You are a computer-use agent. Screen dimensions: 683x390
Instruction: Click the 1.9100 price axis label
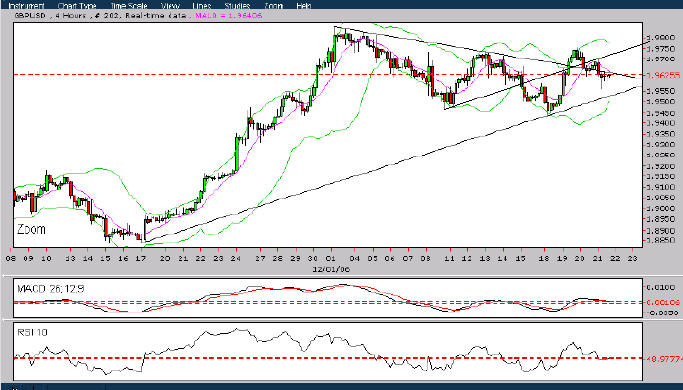(660, 187)
